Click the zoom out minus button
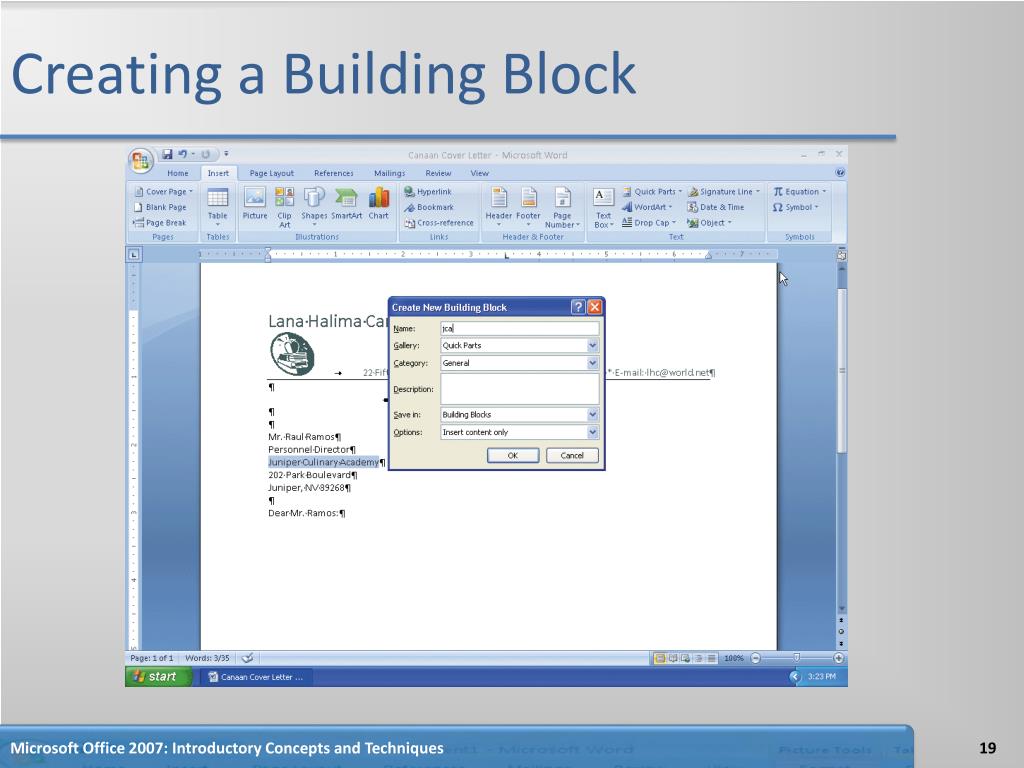Viewport: 1024px width, 768px height. 756,658
